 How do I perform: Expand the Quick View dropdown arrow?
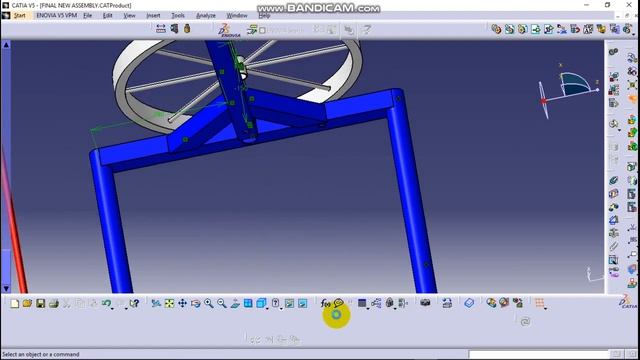[267, 309]
